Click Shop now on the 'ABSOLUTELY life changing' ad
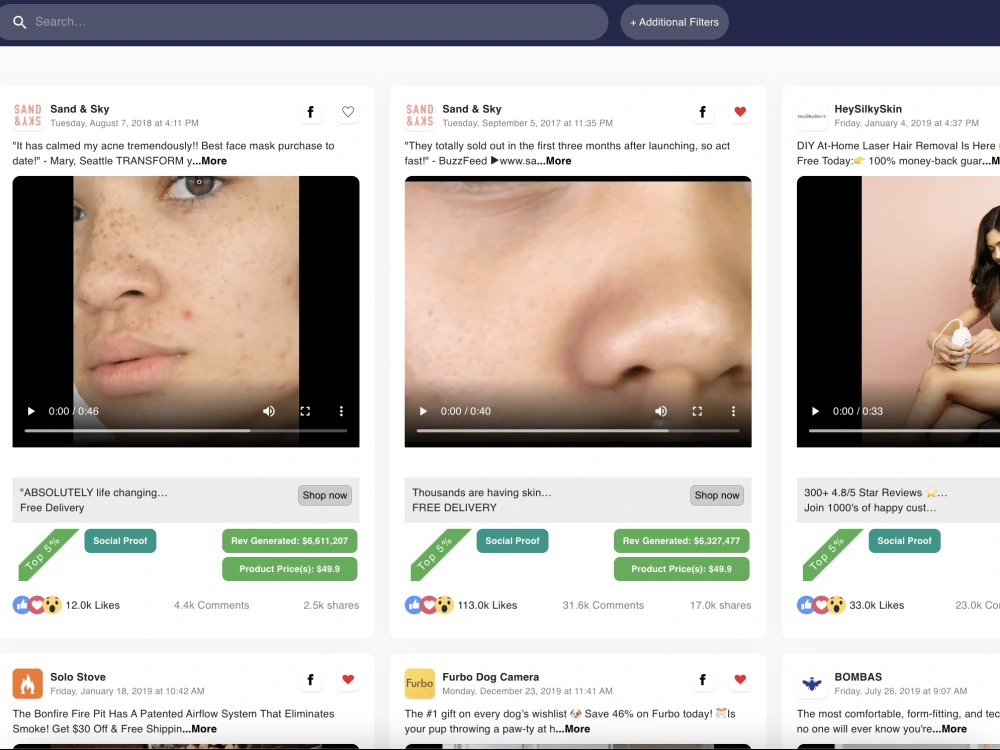This screenshot has width=1000, height=750. click(325, 496)
